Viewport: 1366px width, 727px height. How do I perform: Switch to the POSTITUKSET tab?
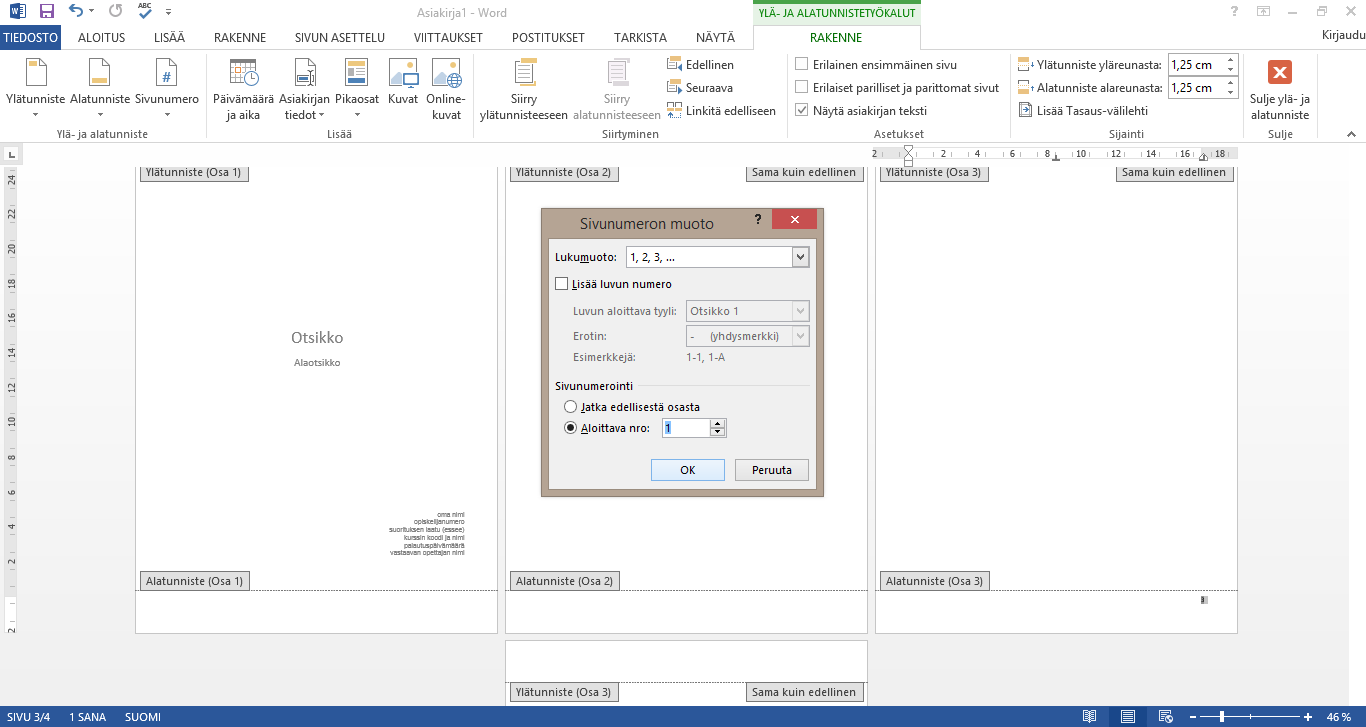click(548, 38)
